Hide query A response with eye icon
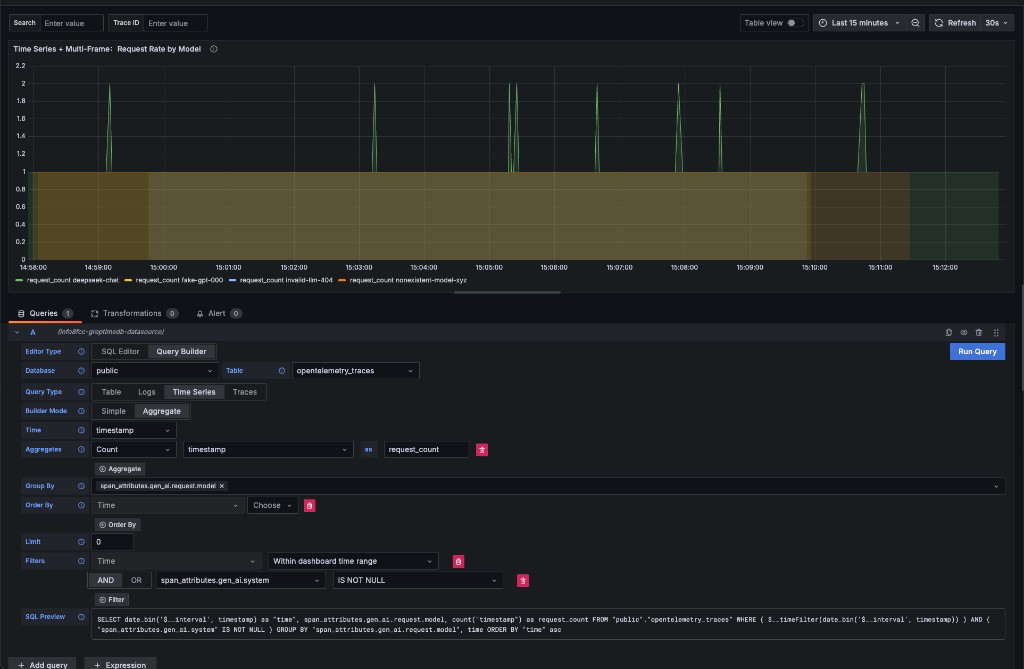Viewport: 1024px width, 669px height. click(963, 332)
